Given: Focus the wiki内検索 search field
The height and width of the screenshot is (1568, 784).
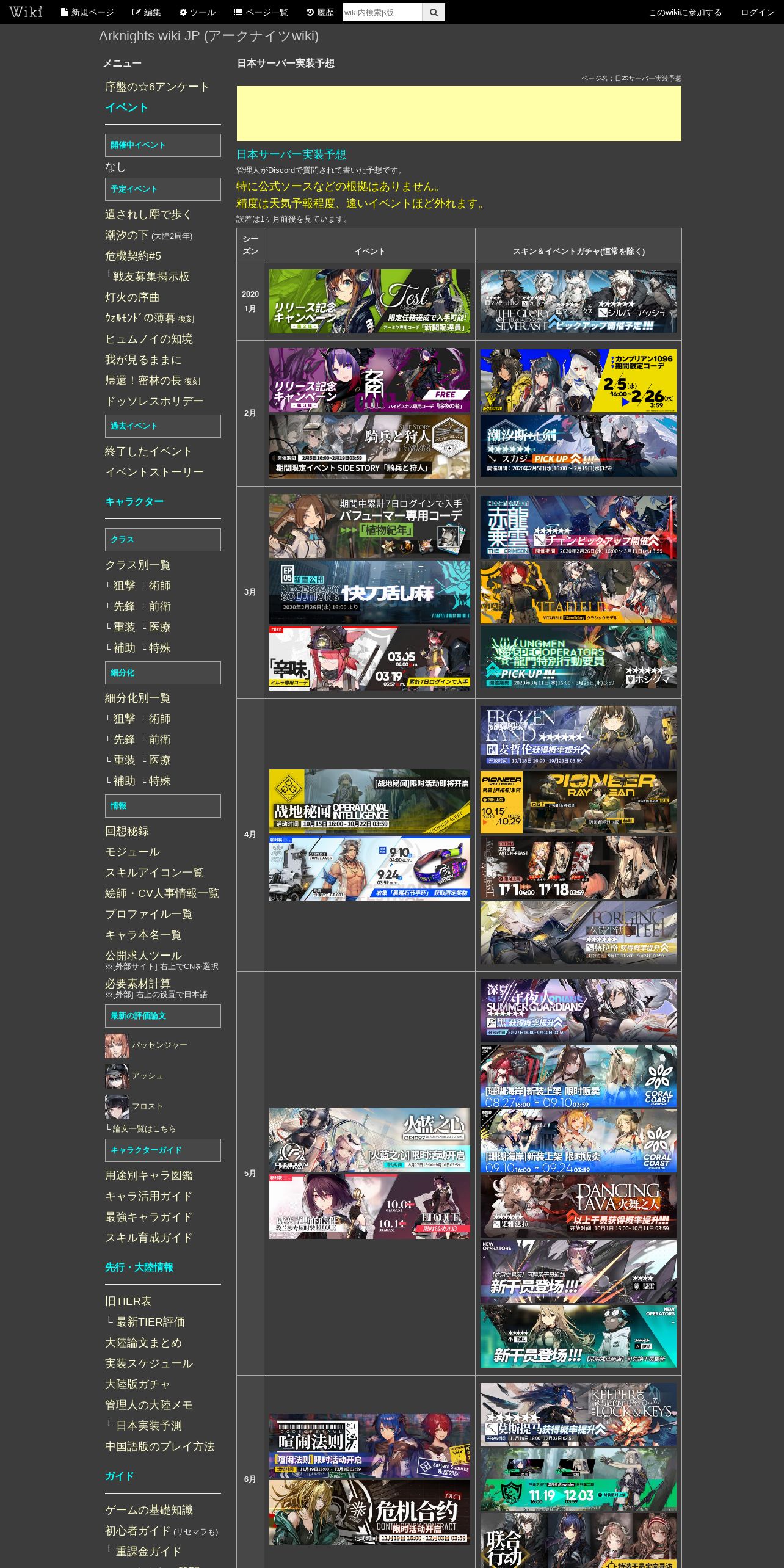Looking at the screenshot, I should pos(382,12).
